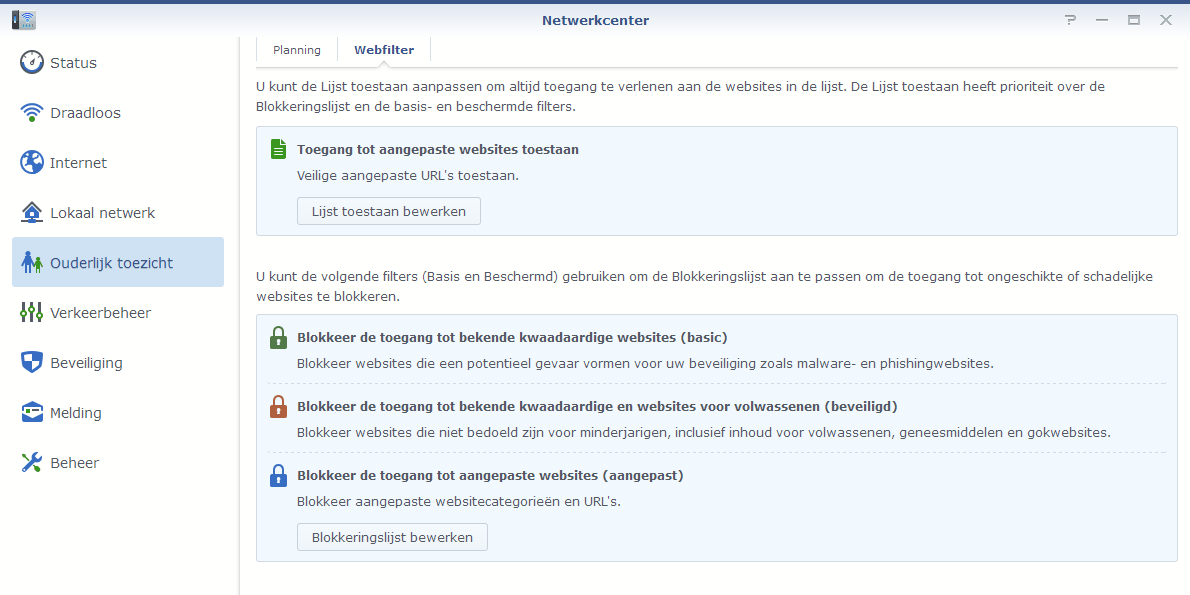Toggle the lock for custom website blocking
This screenshot has height=595, width=1190.
[x=278, y=475]
